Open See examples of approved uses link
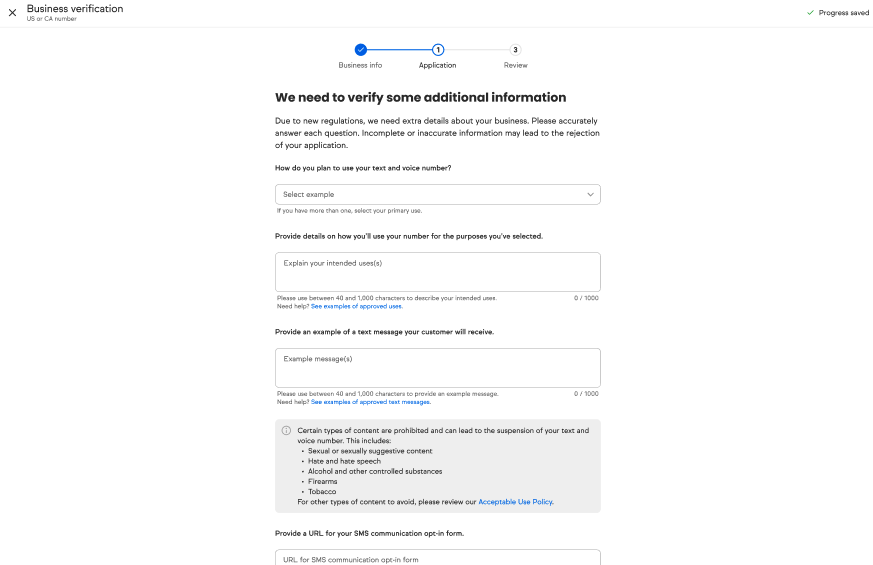Viewport: 873px width, 565px height. pyautogui.click(x=356, y=306)
